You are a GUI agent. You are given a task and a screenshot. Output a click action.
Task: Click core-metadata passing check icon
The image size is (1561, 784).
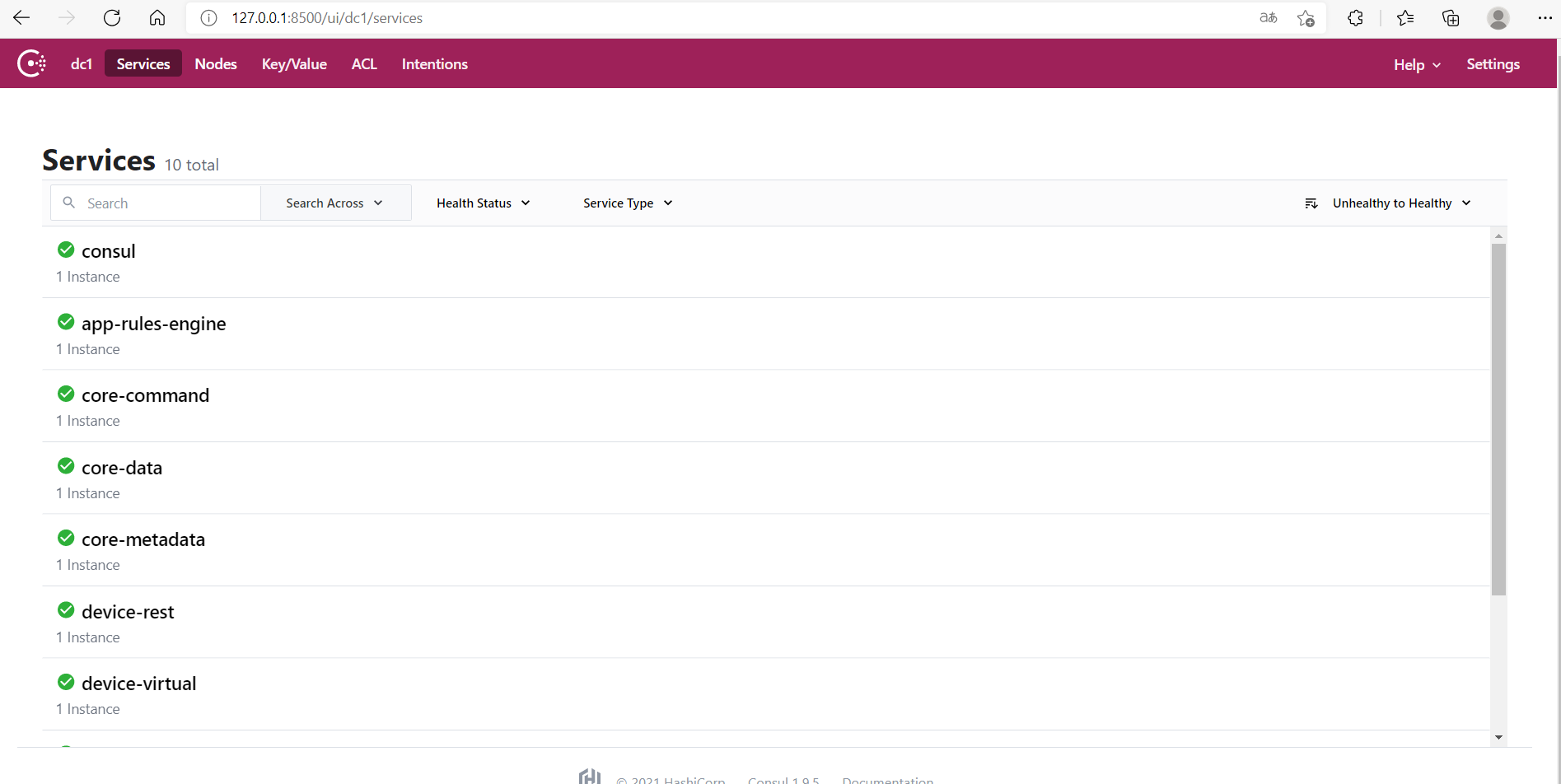[x=66, y=538]
